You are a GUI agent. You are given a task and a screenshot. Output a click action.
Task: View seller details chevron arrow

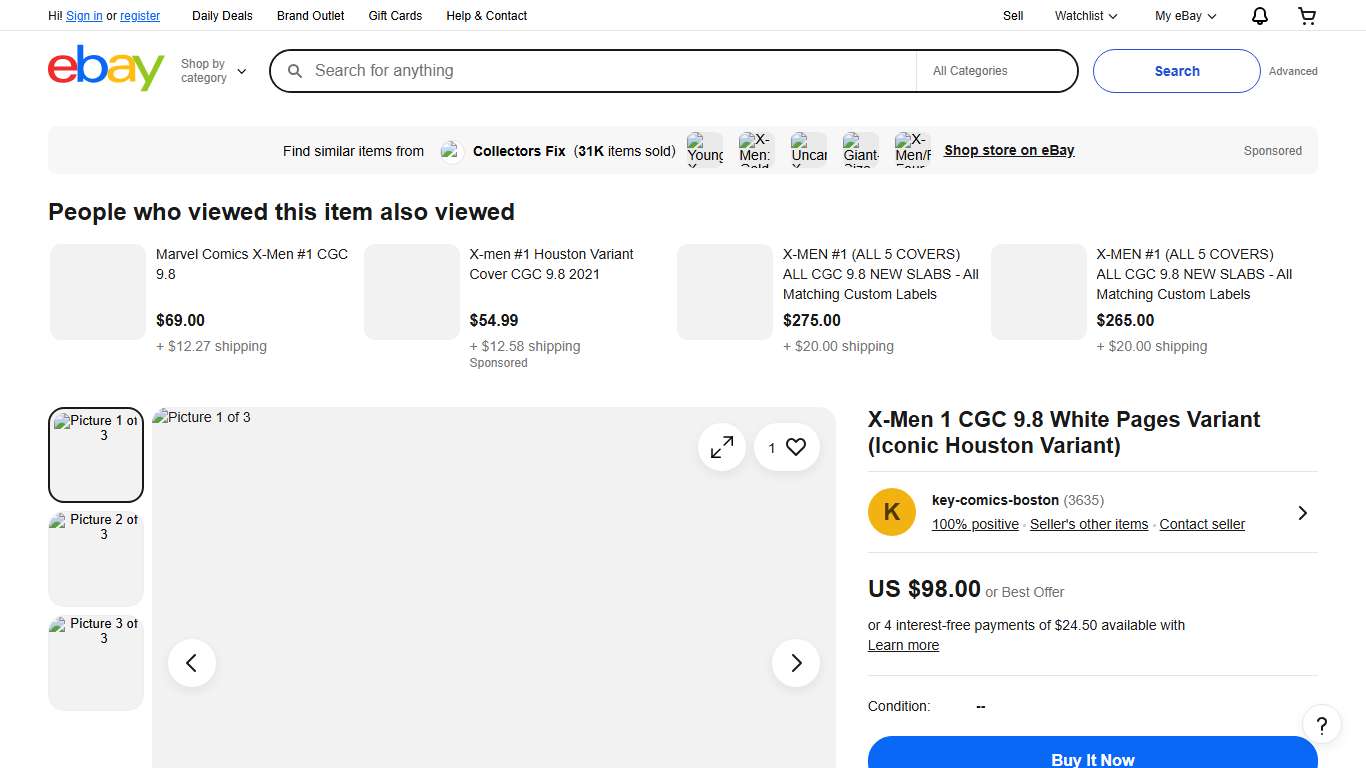pos(1302,513)
